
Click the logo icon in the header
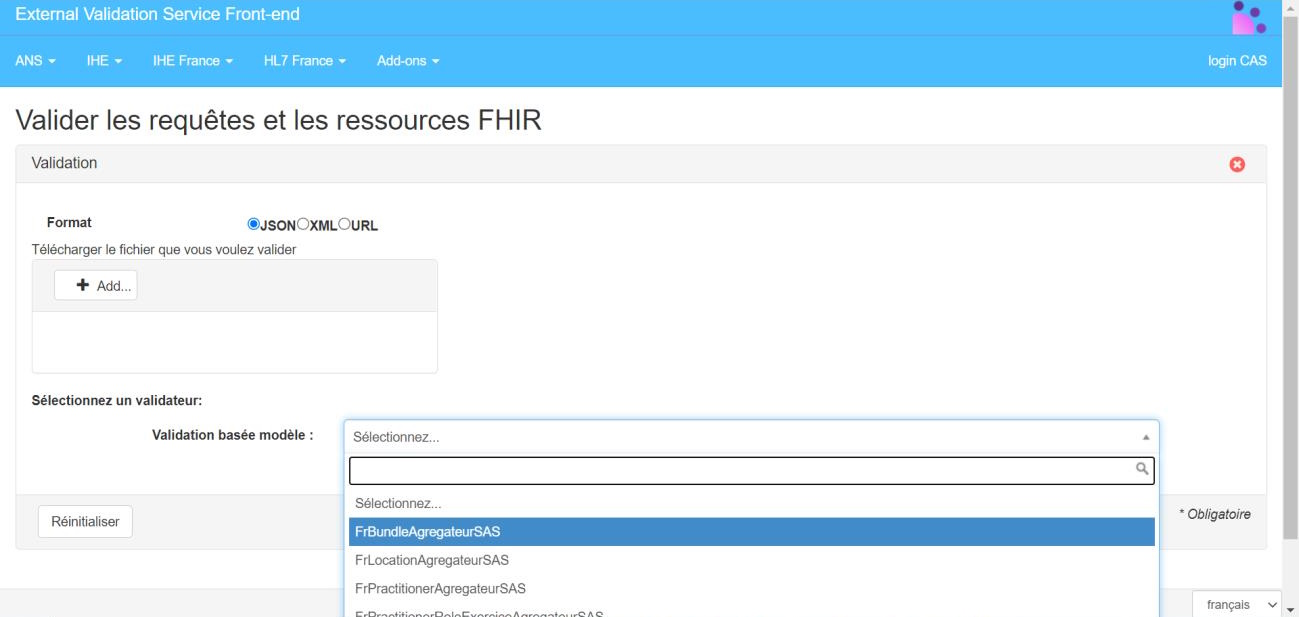(x=1249, y=17)
